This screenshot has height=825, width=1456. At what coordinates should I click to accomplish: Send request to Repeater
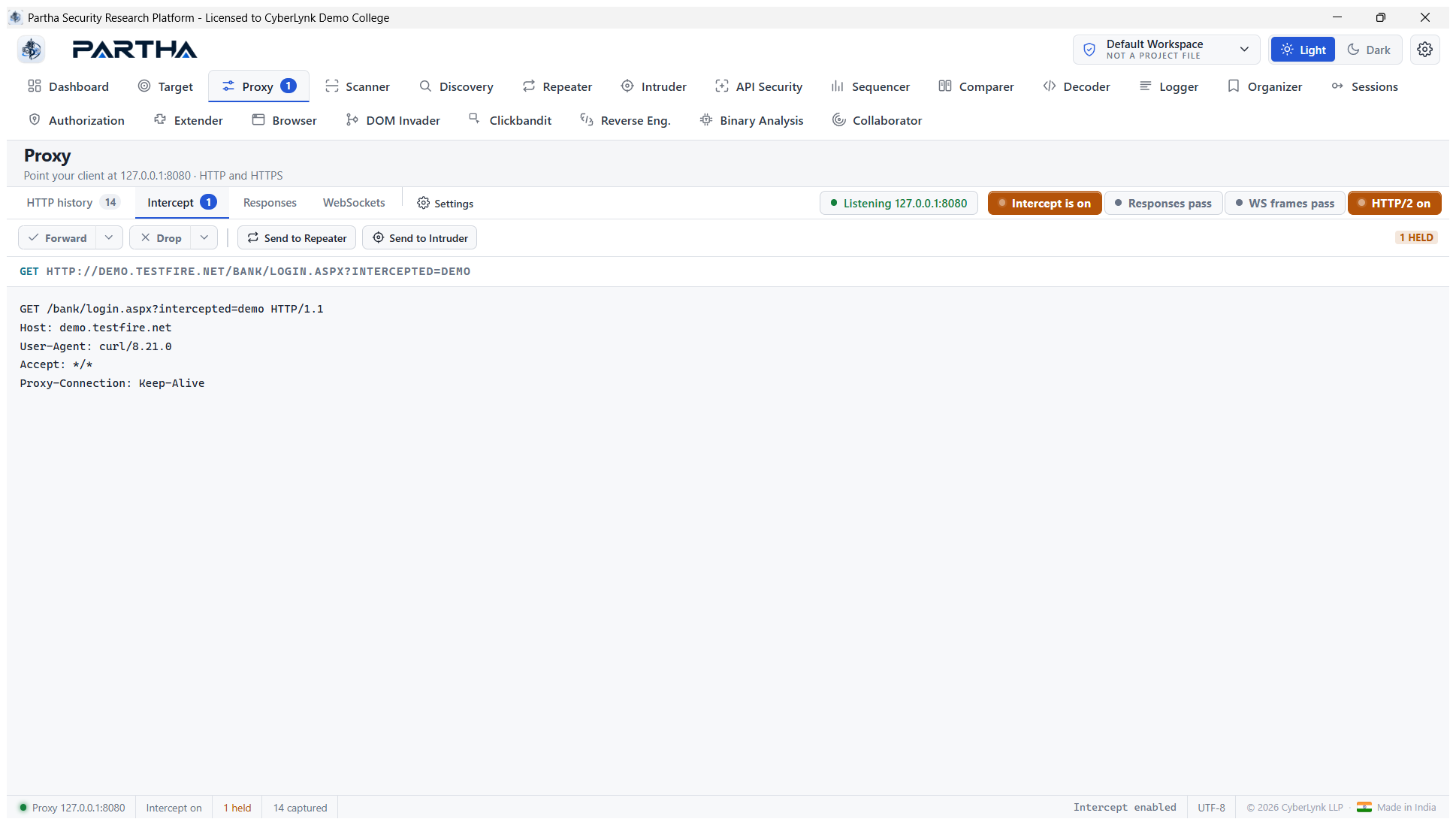pos(297,237)
